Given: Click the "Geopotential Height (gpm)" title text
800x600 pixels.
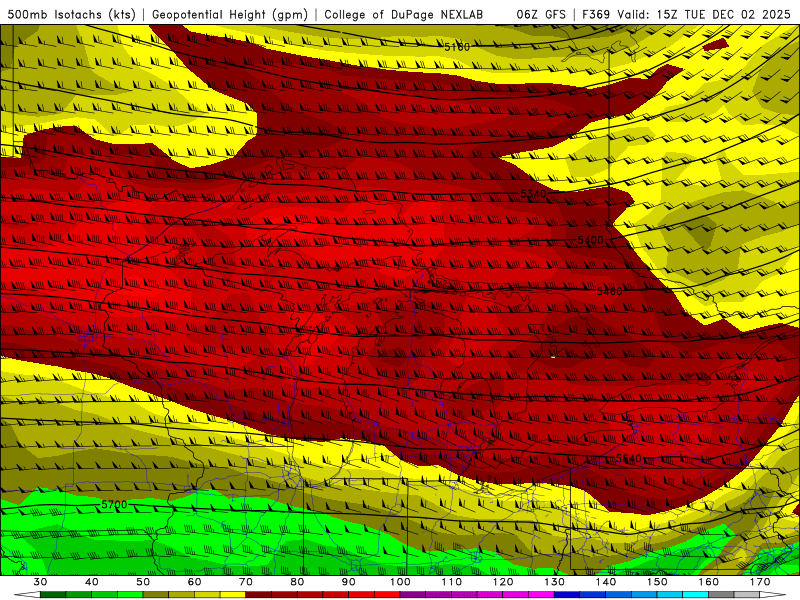Looking at the screenshot, I should point(230,15).
